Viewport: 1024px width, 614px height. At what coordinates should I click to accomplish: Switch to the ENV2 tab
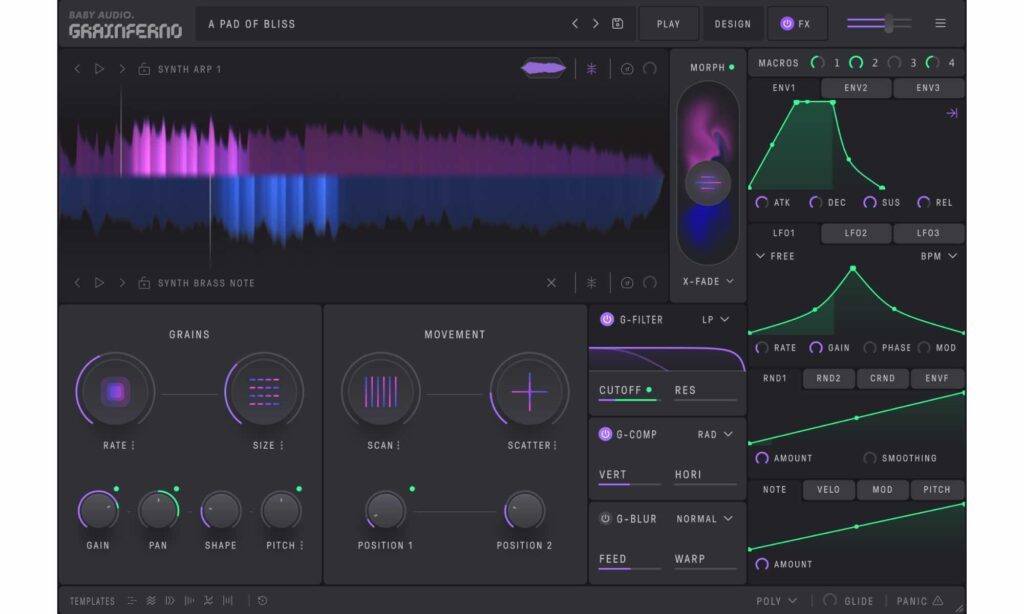(856, 88)
